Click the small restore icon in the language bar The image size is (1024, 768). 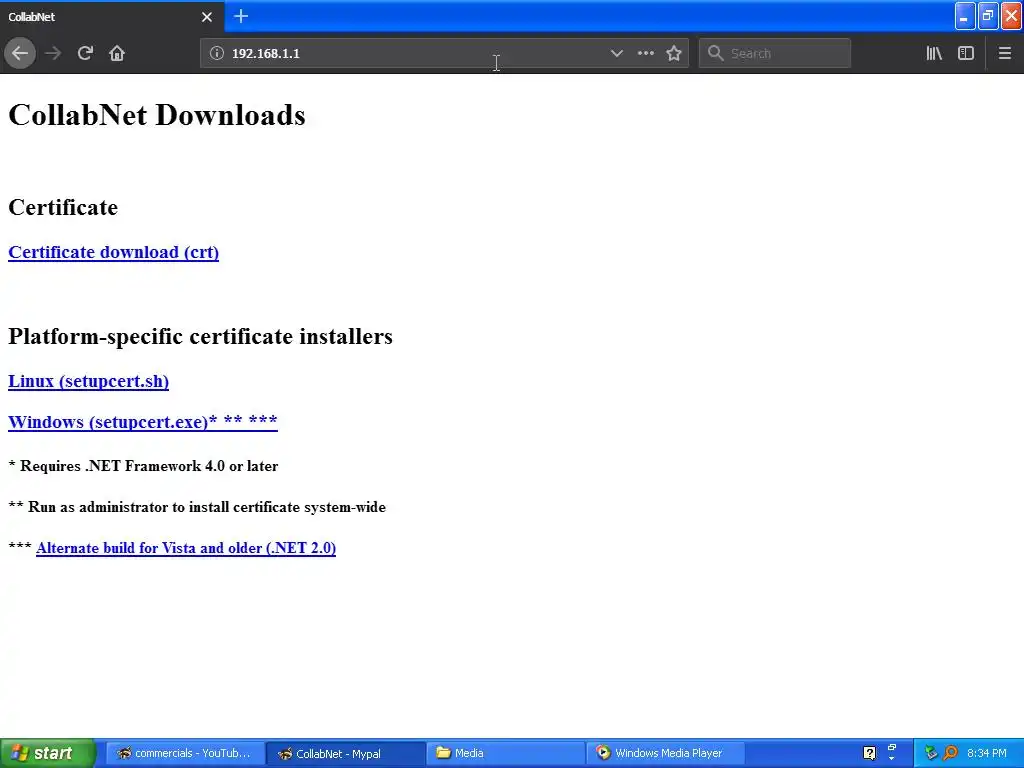tap(892, 748)
